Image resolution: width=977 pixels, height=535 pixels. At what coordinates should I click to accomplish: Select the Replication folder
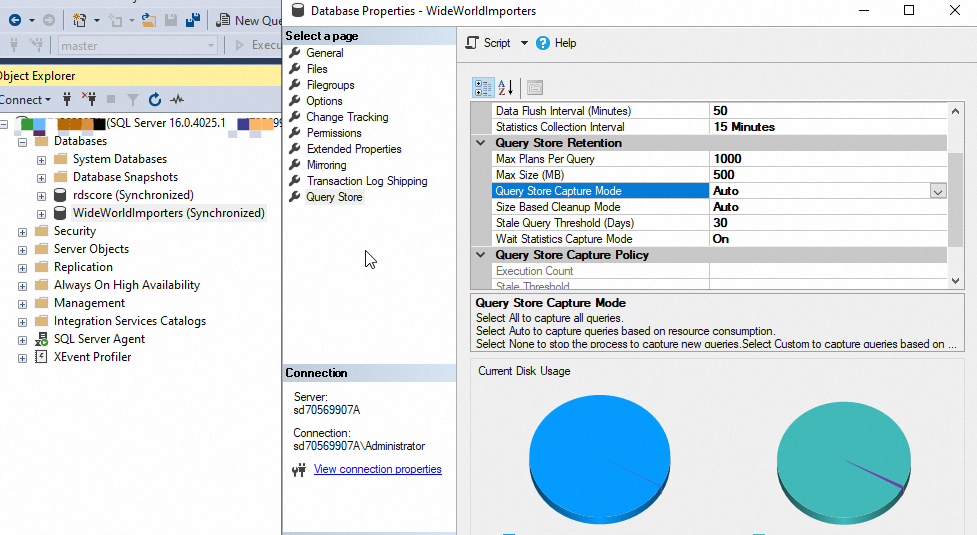point(83,267)
